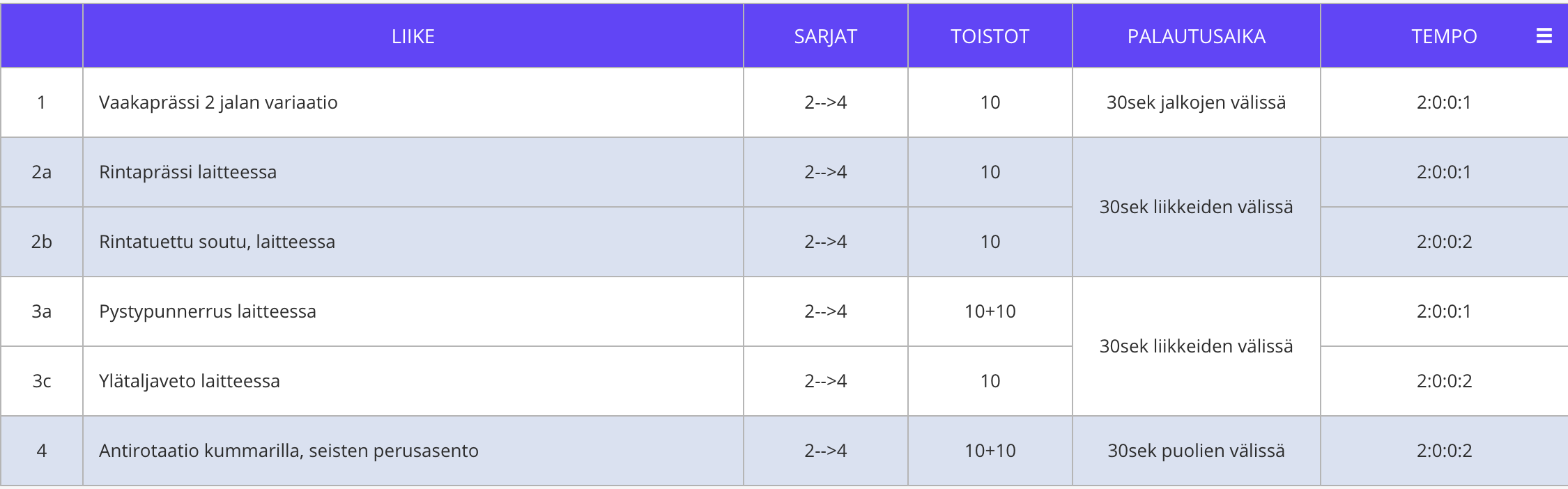Select the merged rest cell beside row 2b
Screen dimensions: 1568x489
[1197, 207]
